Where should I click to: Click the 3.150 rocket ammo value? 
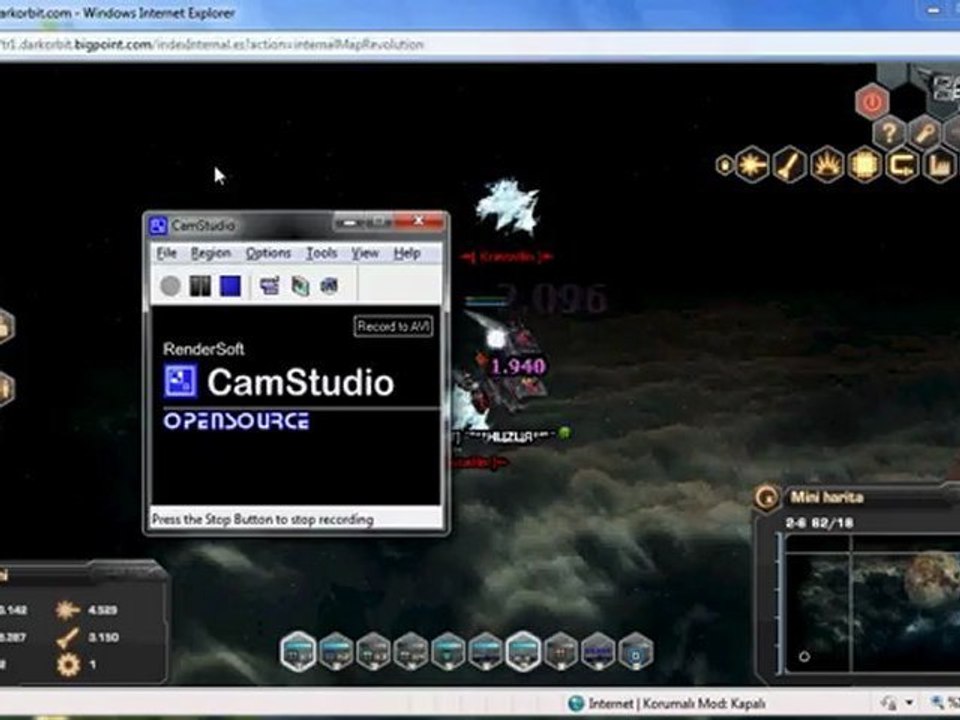click(x=102, y=637)
